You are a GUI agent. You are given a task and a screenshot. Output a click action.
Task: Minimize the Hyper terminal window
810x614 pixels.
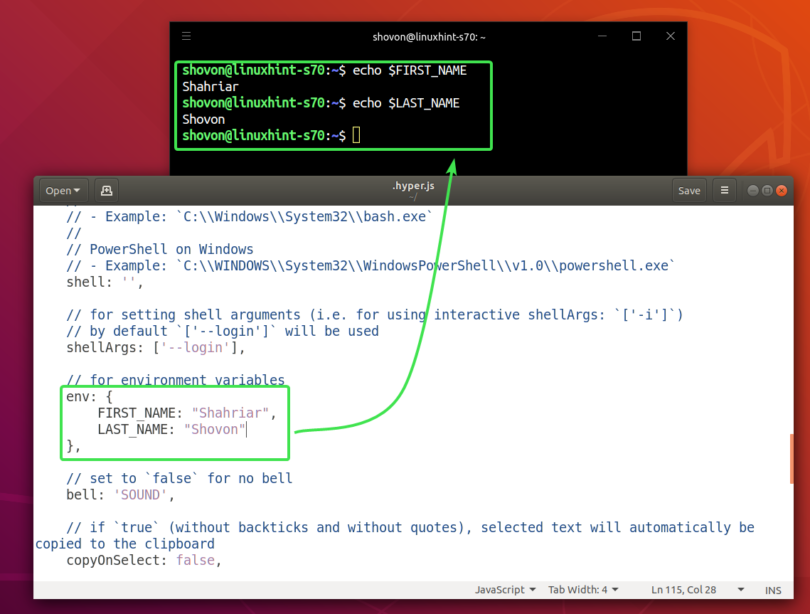click(x=602, y=36)
